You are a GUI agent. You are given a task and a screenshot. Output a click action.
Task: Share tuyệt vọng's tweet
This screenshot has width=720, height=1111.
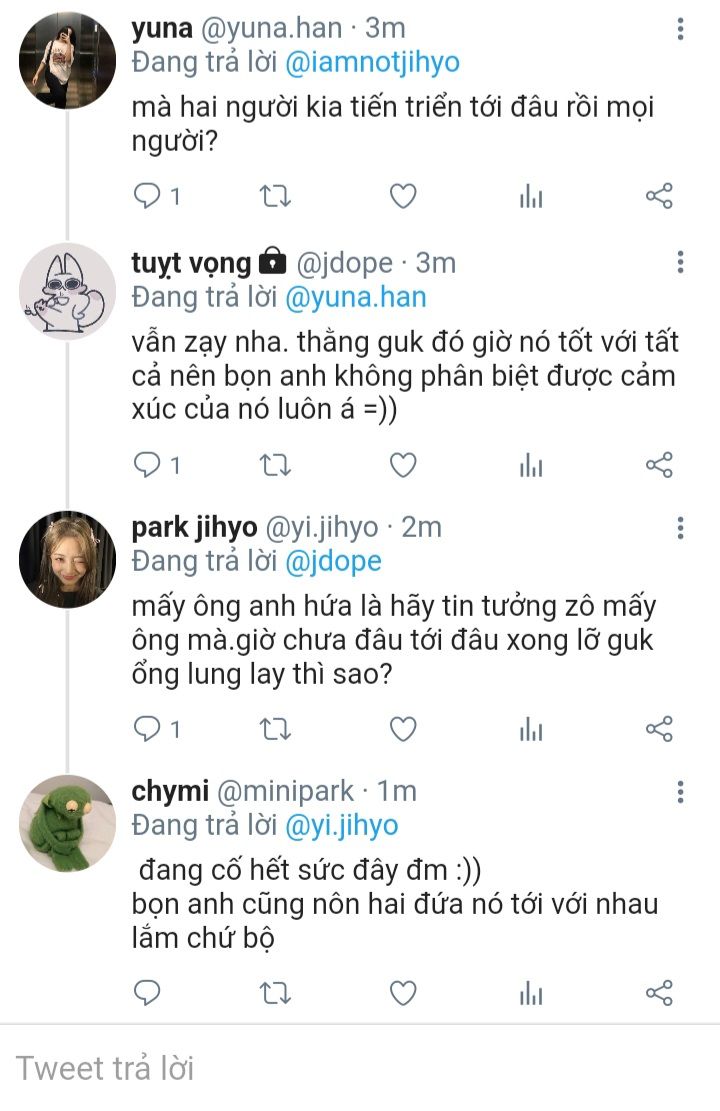pyautogui.click(x=659, y=465)
